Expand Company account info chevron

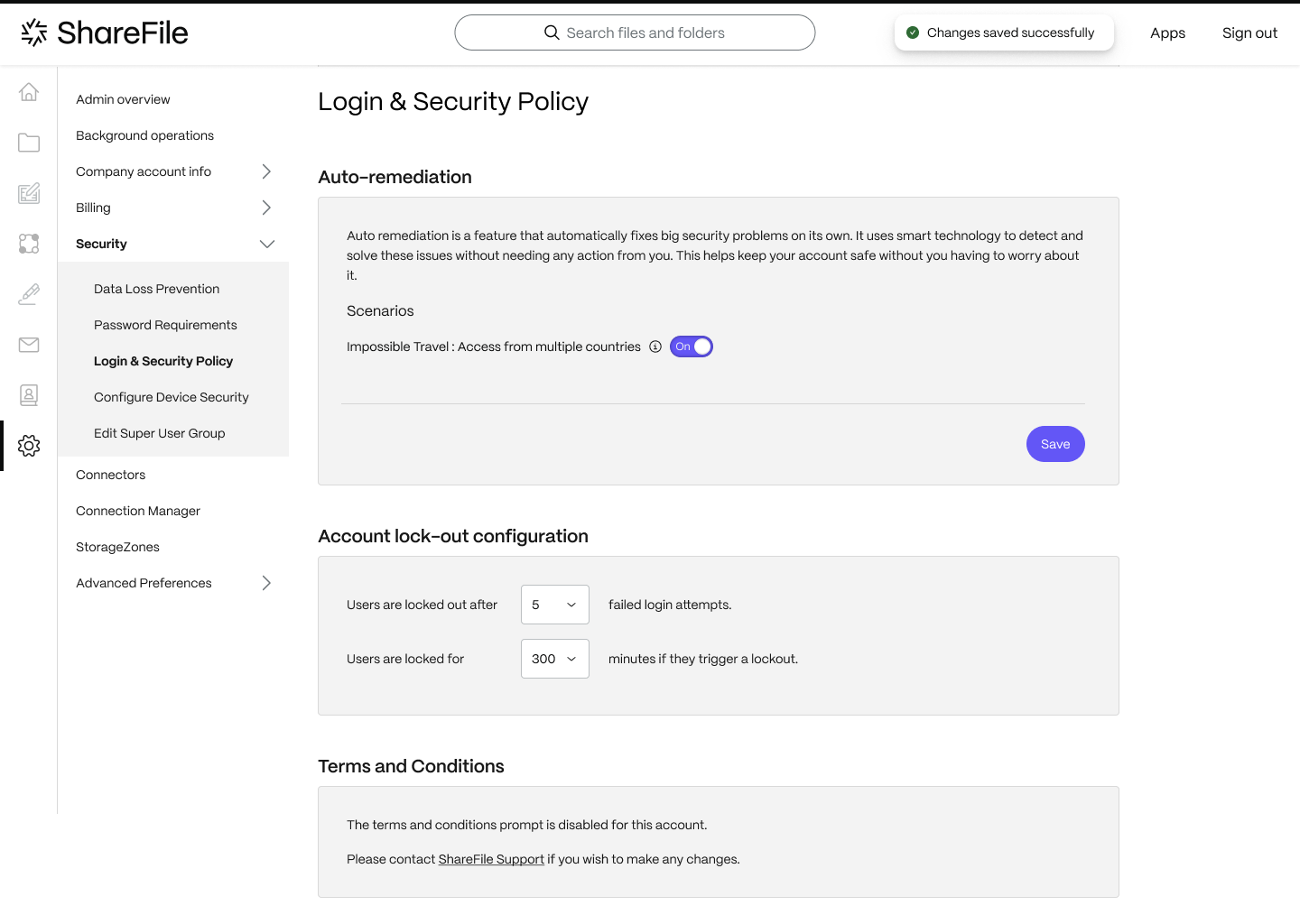266,171
